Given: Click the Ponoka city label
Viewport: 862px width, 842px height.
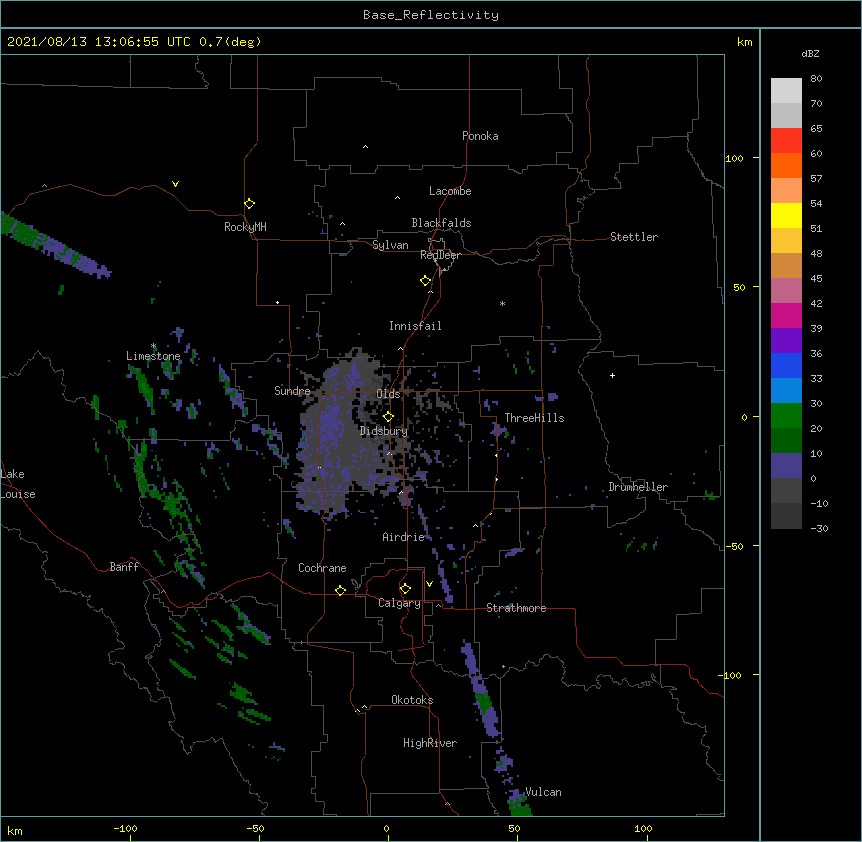Looking at the screenshot, I should point(480,136).
